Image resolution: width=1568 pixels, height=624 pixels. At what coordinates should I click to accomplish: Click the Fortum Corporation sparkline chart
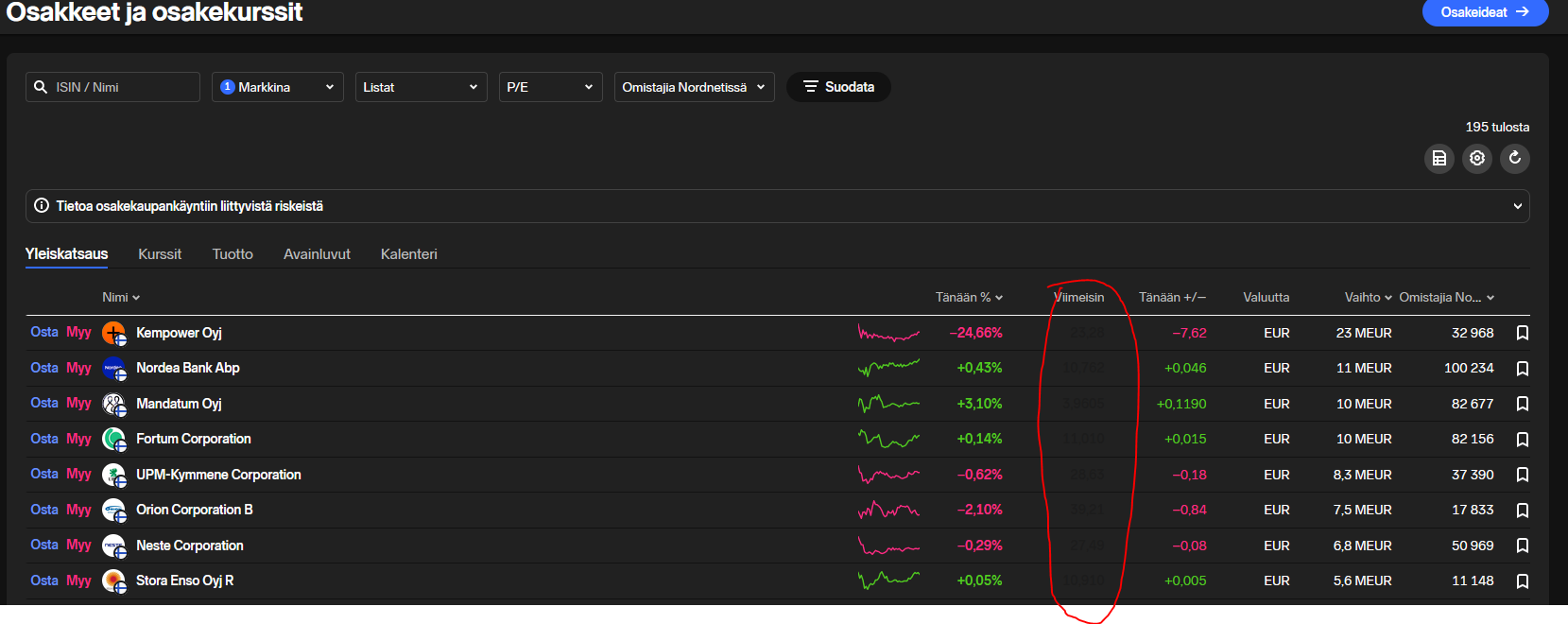coord(888,439)
